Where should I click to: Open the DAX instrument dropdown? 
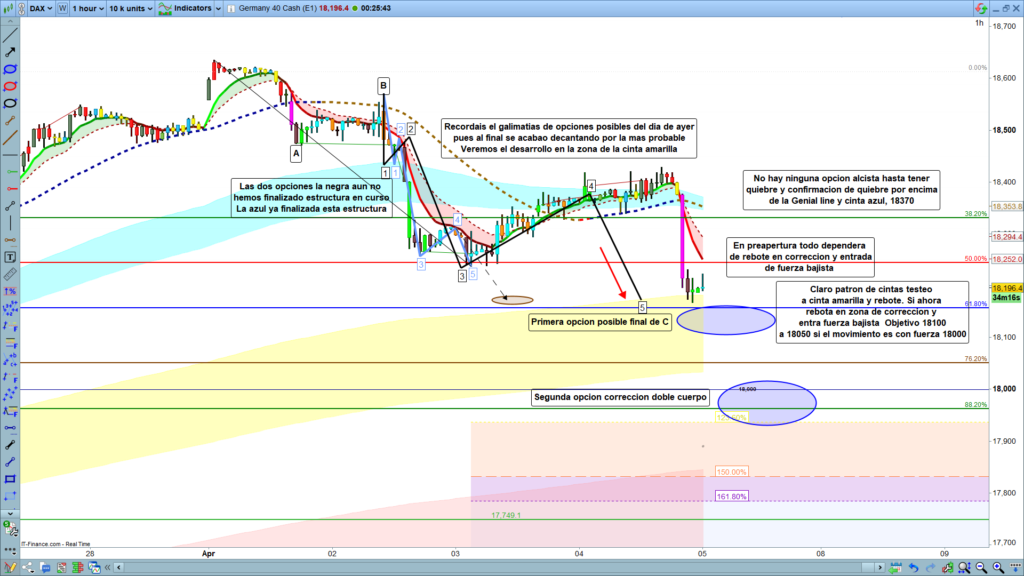[38, 8]
